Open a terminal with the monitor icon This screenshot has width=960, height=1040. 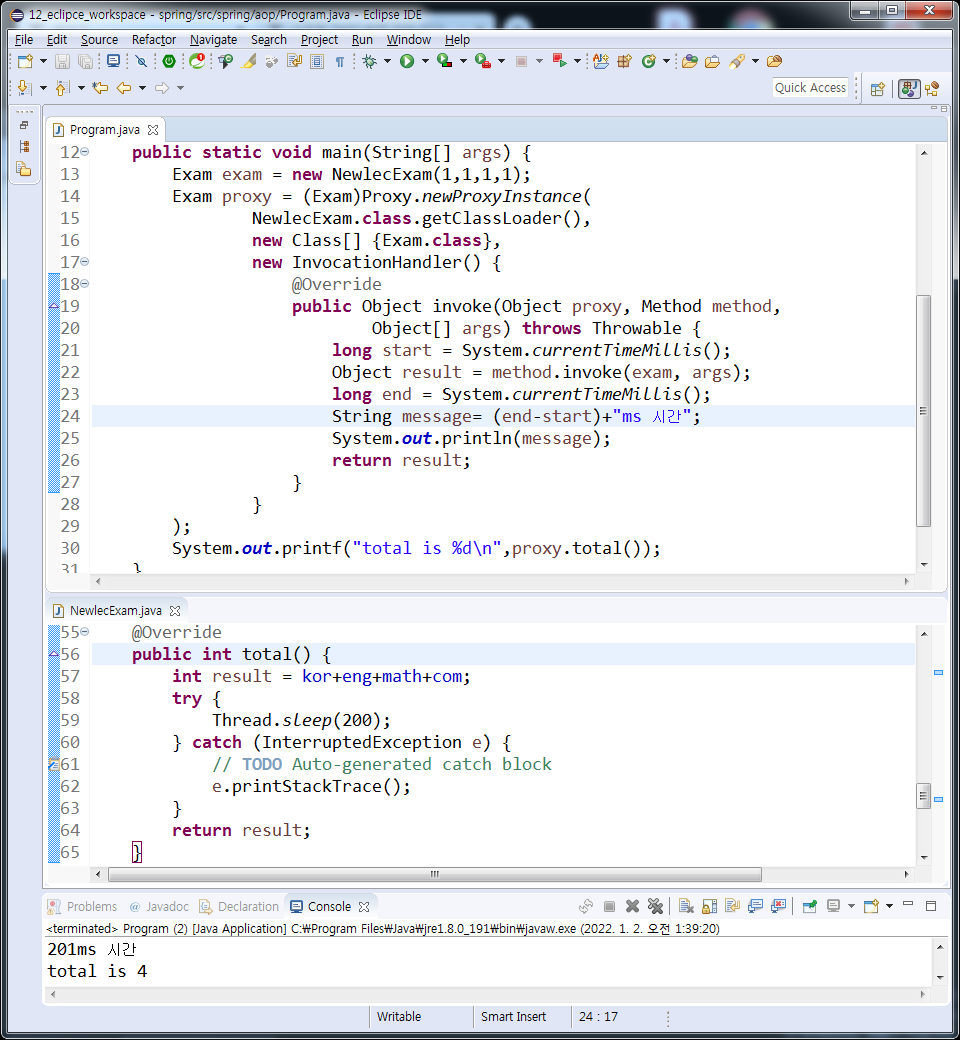point(113,62)
